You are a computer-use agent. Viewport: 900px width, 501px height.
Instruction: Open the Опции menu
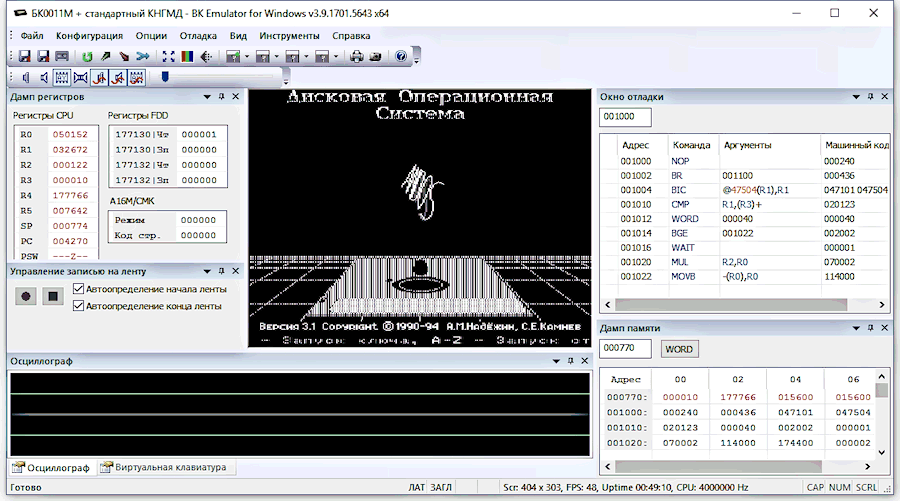point(152,36)
